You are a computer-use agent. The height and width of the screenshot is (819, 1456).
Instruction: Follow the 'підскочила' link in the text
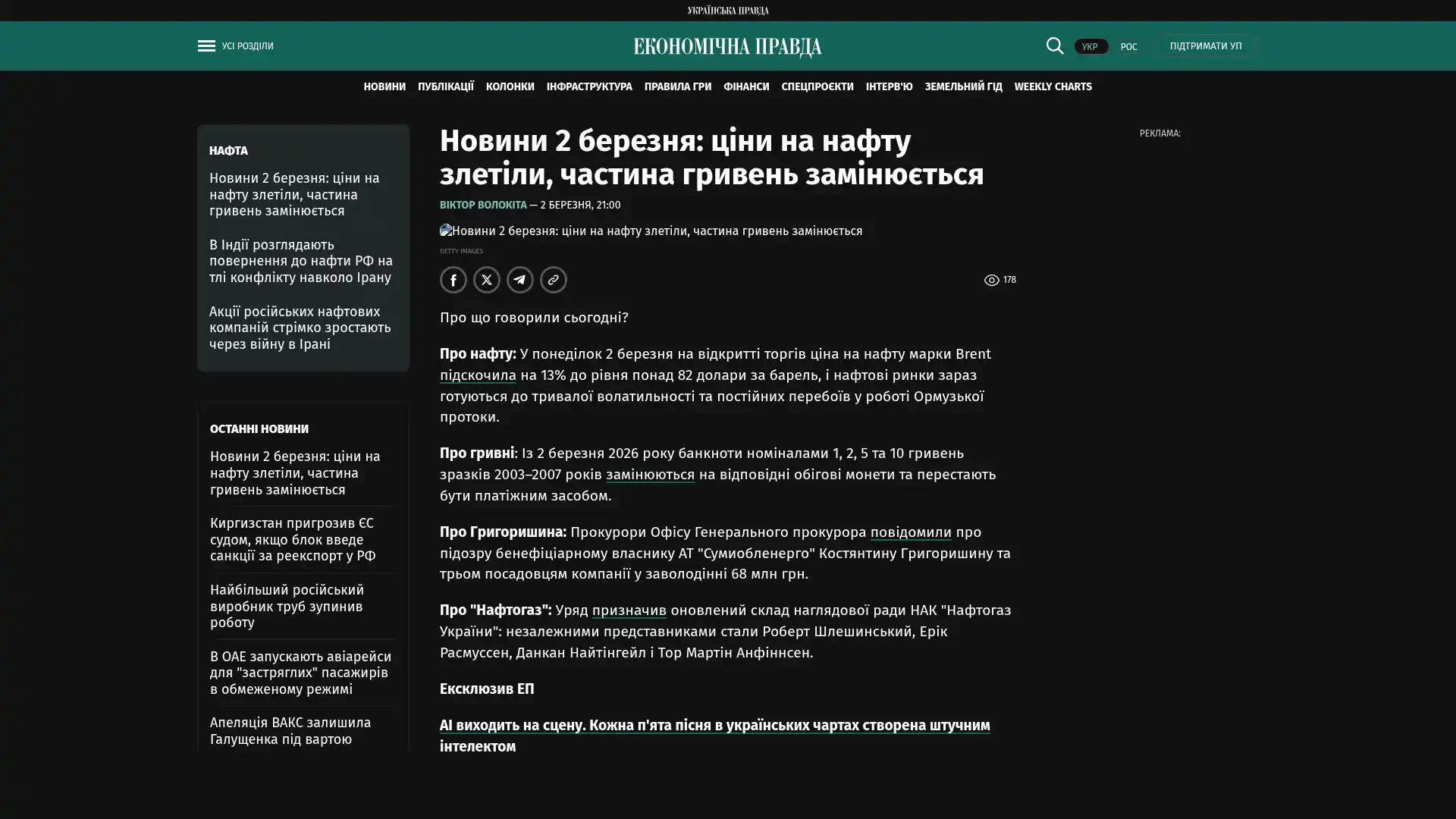[x=478, y=375]
